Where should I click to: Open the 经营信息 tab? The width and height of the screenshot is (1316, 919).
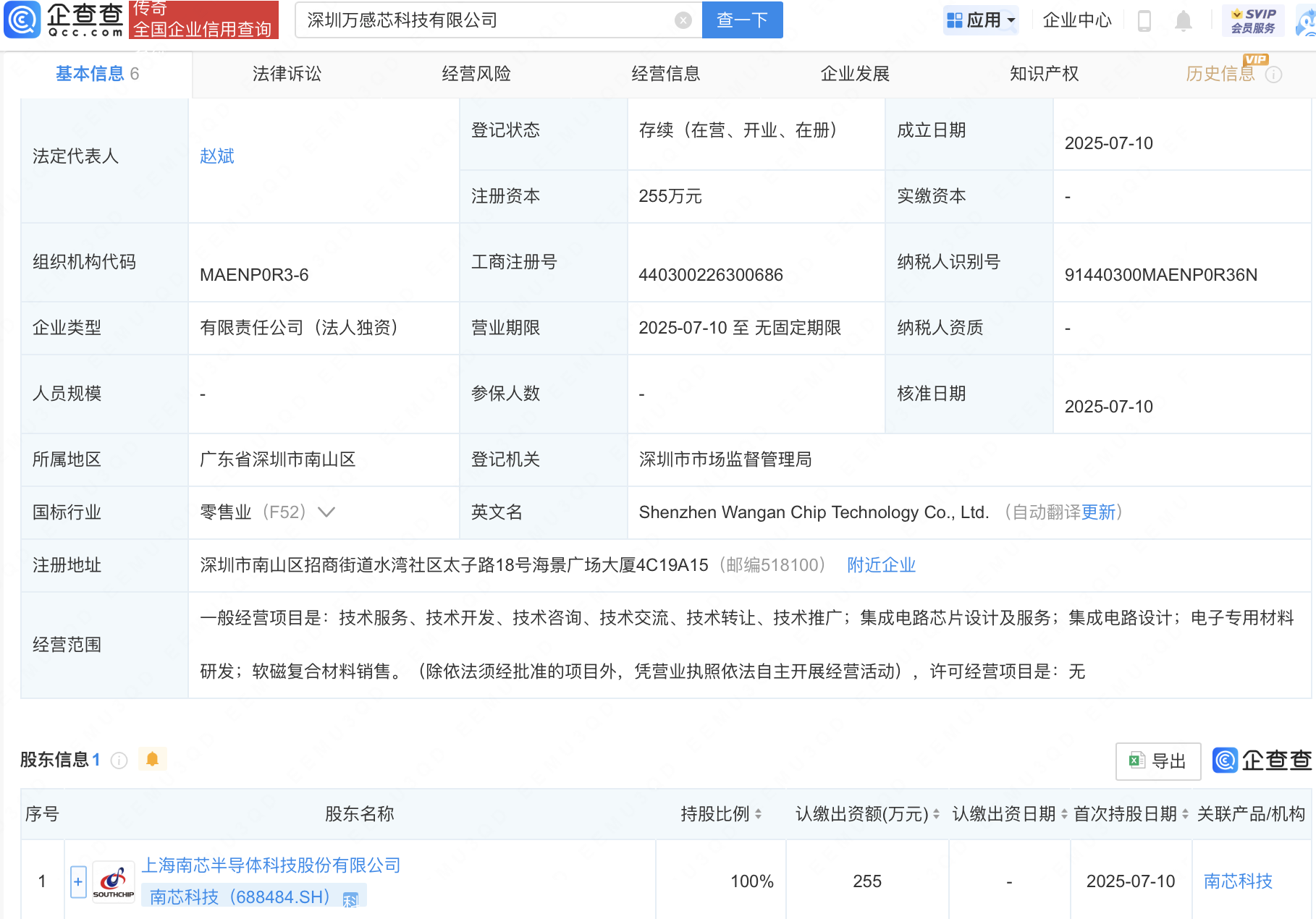pos(666,74)
